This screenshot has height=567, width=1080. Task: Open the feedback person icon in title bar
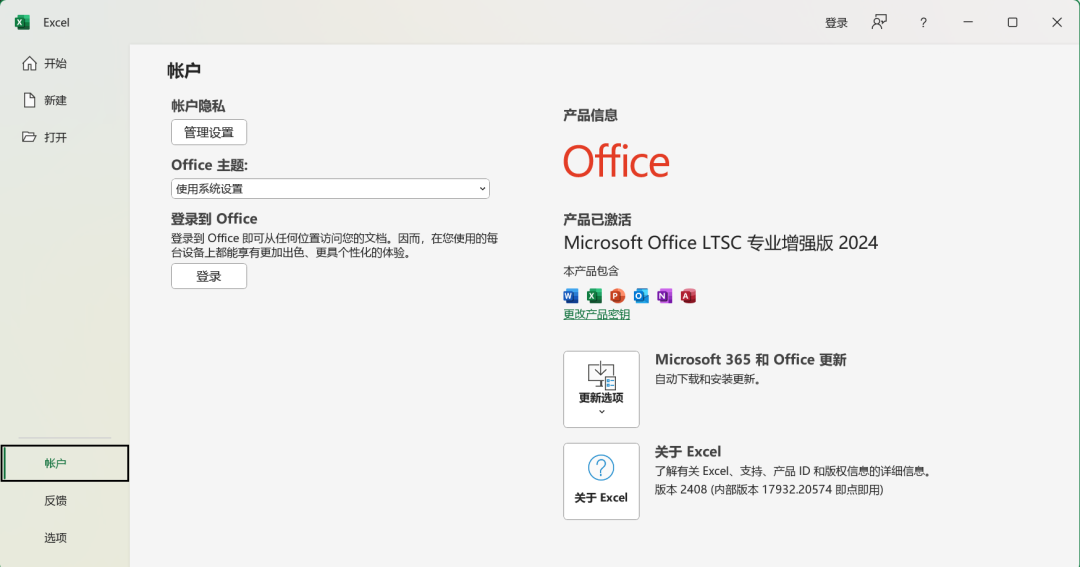click(879, 22)
